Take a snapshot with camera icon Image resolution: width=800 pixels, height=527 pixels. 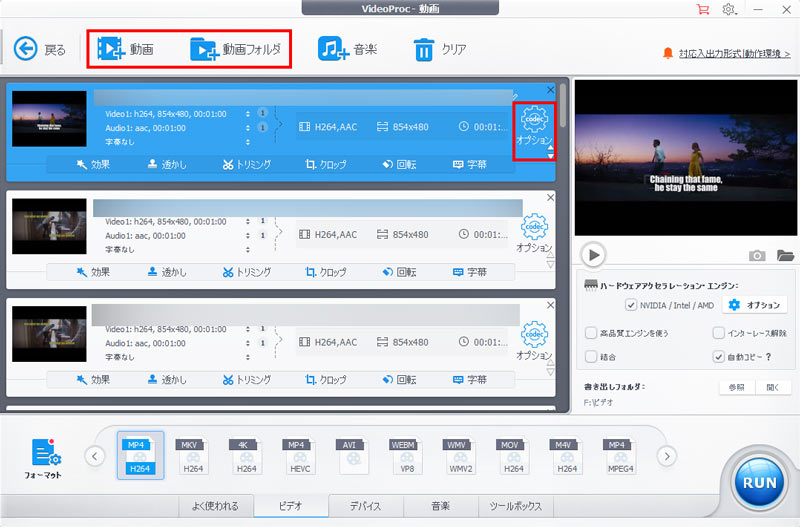click(x=757, y=255)
